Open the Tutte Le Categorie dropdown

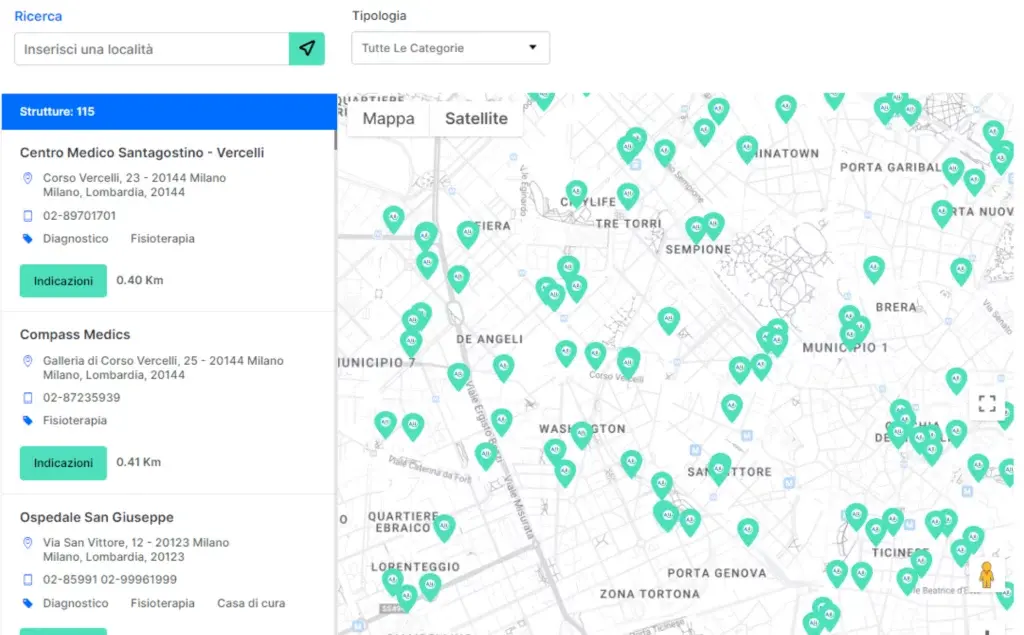pos(451,48)
